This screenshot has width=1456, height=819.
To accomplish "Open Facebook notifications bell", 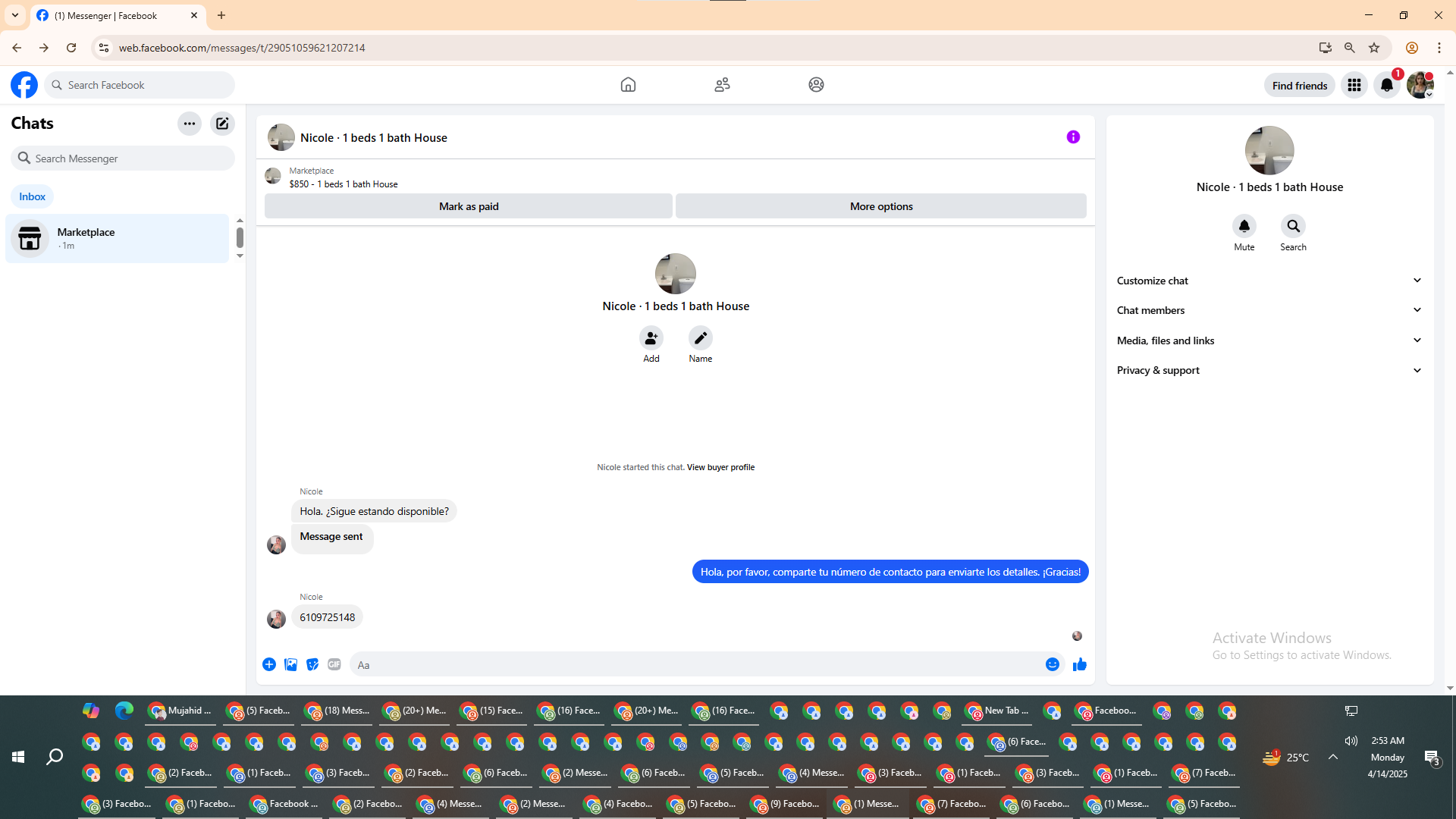I will 1387,85.
